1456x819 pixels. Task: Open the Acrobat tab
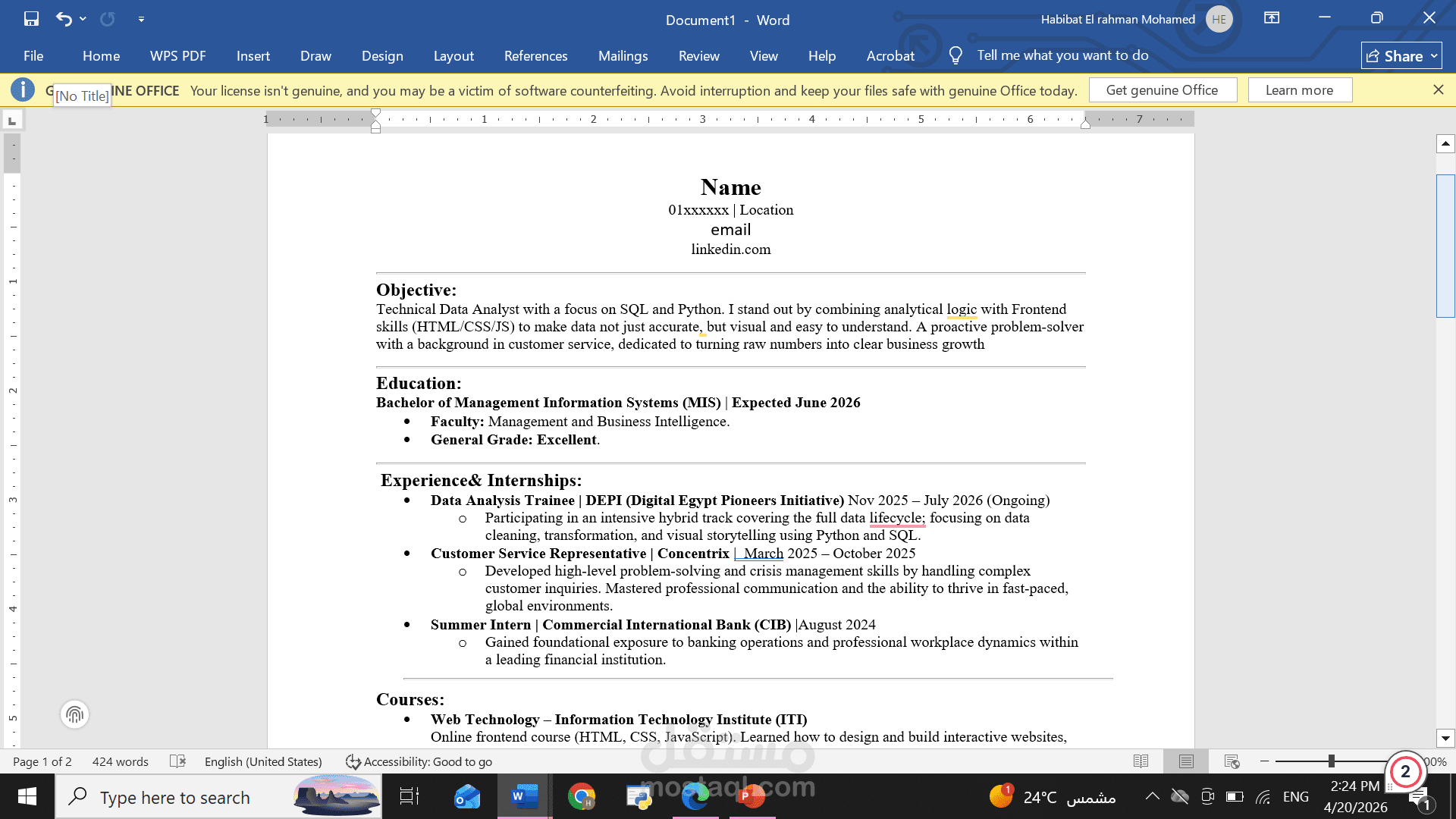[890, 55]
